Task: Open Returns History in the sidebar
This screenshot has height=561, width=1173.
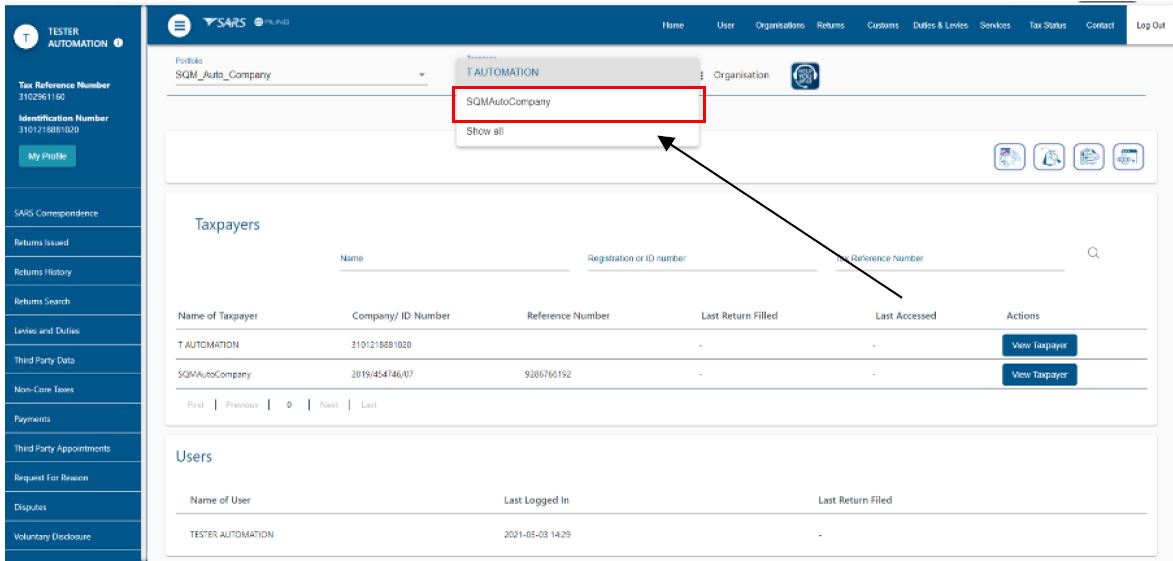Action: point(73,272)
